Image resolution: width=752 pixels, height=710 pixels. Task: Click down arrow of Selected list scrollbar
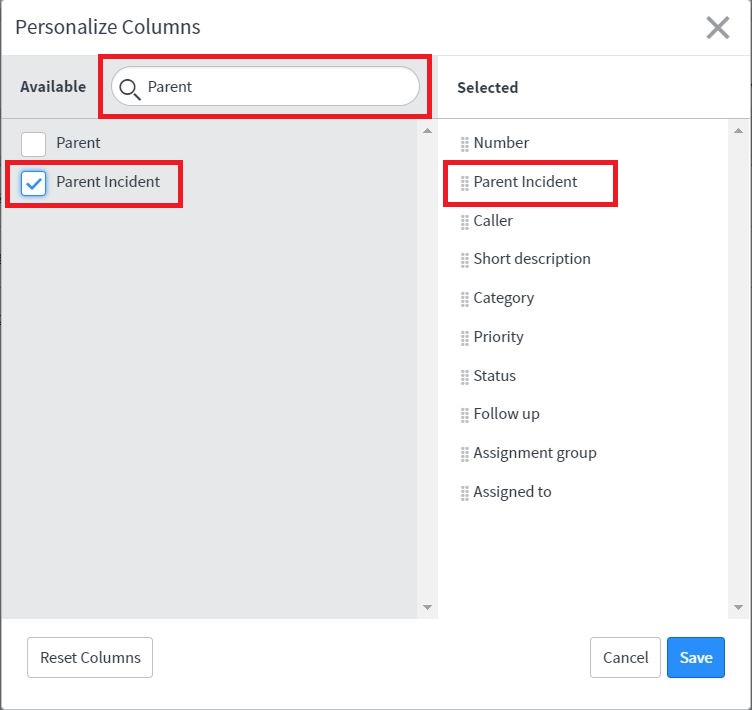coord(739,607)
